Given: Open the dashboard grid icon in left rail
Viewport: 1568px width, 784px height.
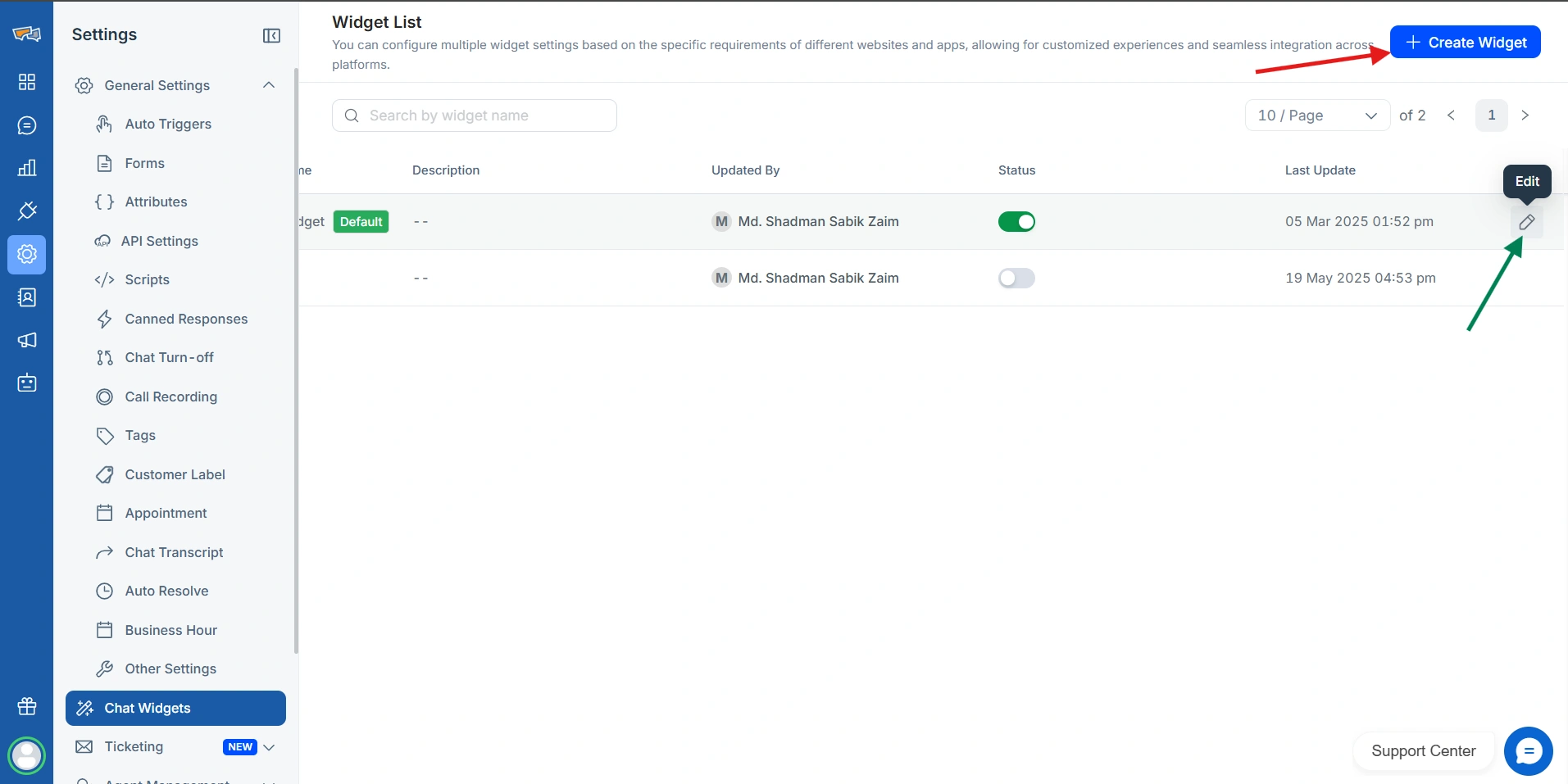Looking at the screenshot, I should click(27, 82).
